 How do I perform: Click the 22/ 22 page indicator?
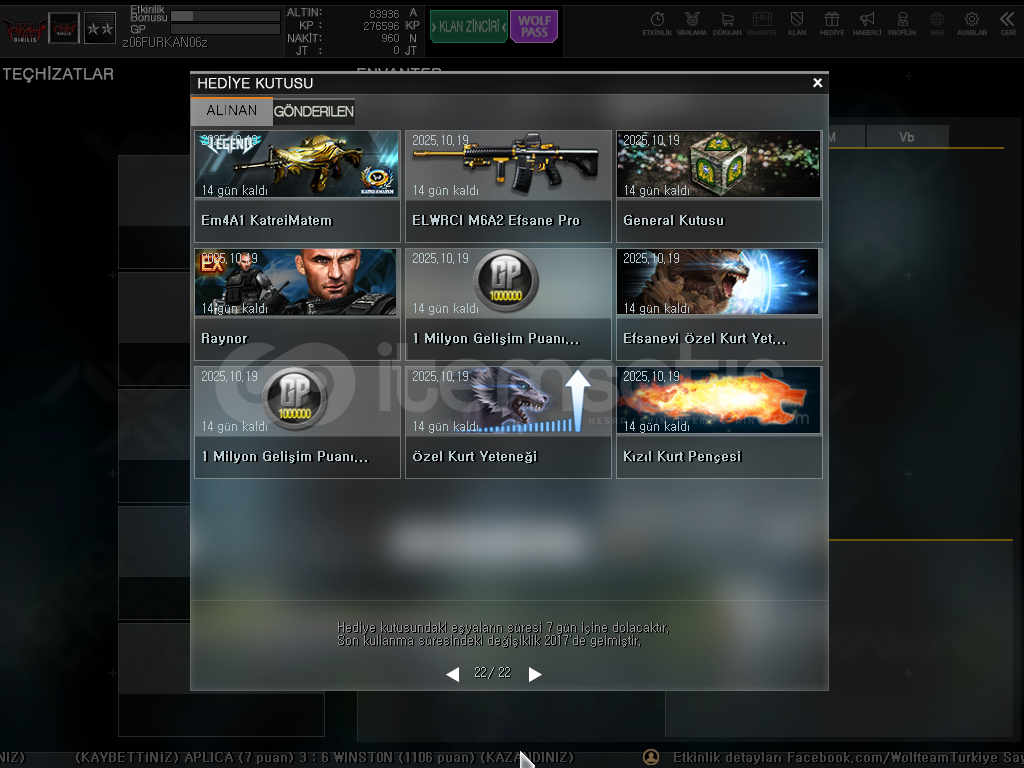[492, 673]
